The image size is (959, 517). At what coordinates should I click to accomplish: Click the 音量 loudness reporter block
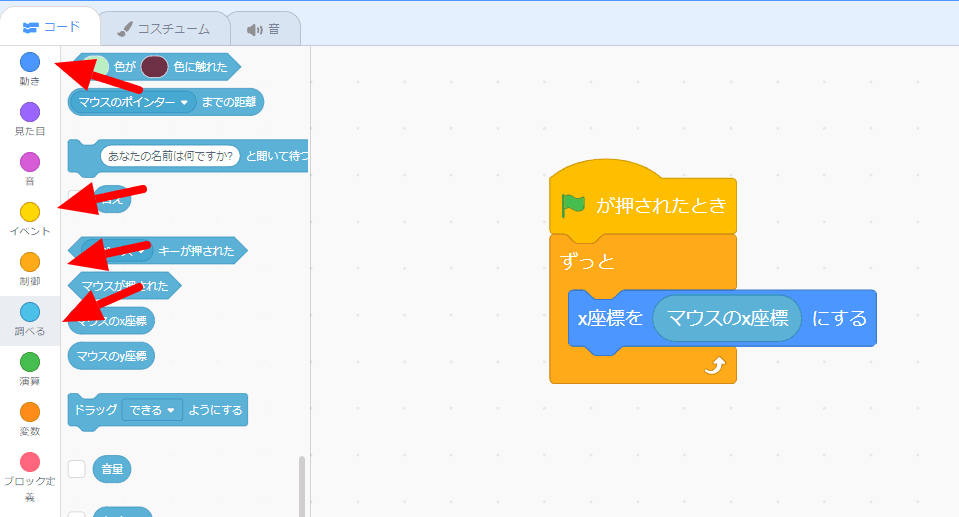click(x=112, y=469)
